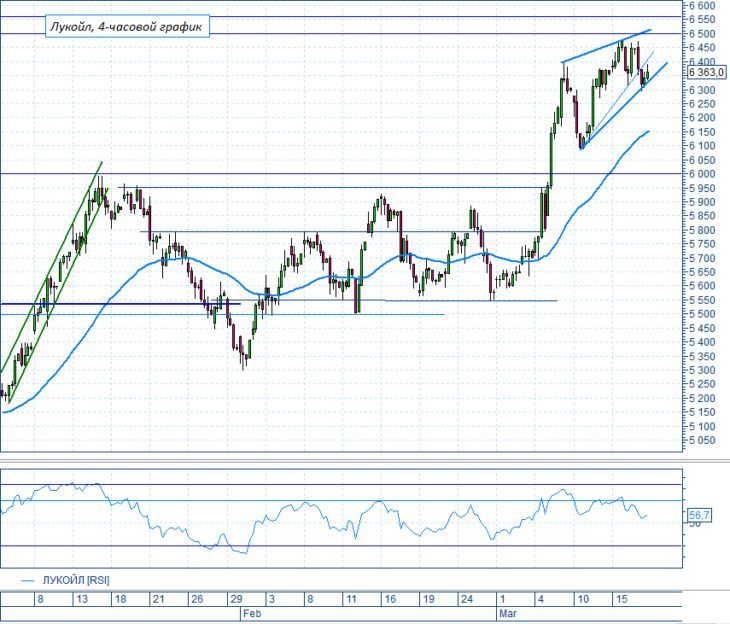Click the ЛУКОЙЛ [RSI] legend label

pyautogui.click(x=76, y=580)
